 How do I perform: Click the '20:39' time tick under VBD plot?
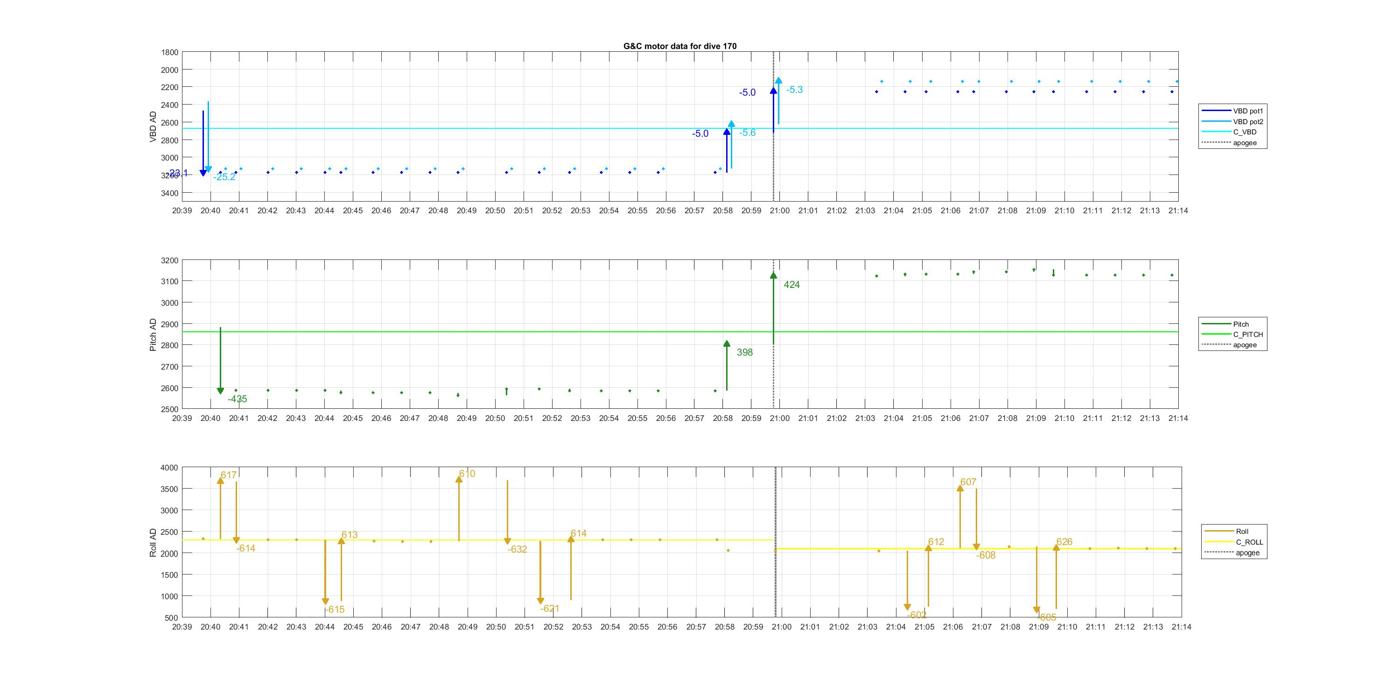[181, 211]
